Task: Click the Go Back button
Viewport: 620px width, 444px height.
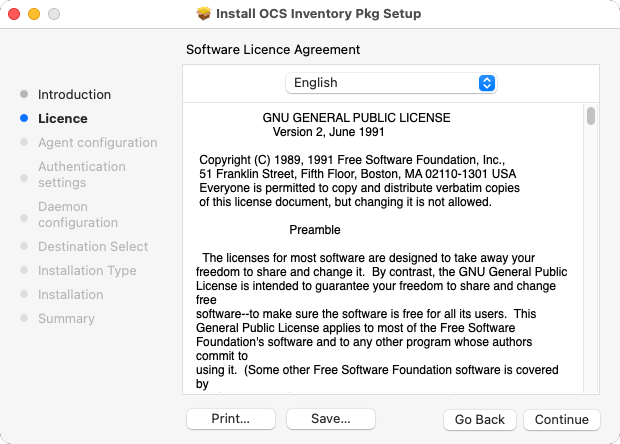Action: 480,419
